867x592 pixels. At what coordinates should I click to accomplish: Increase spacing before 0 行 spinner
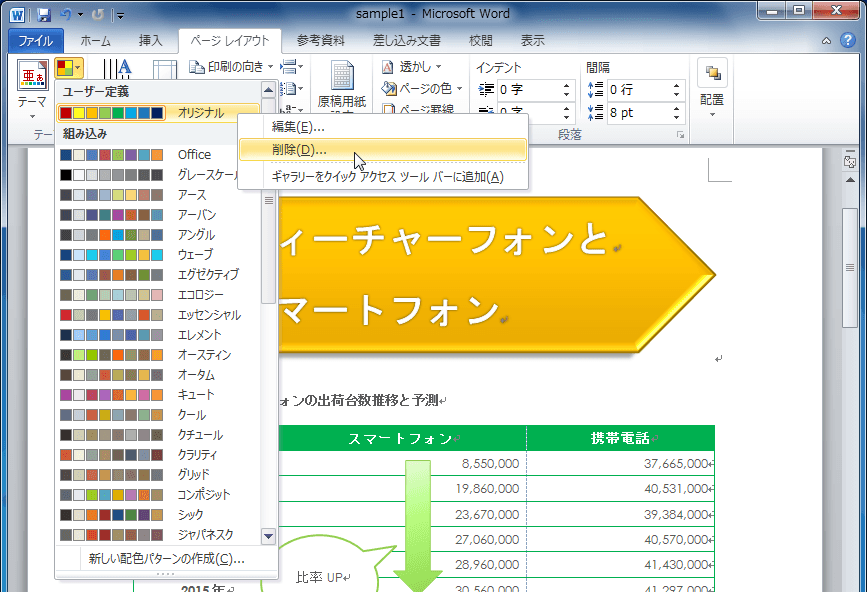pos(677,86)
